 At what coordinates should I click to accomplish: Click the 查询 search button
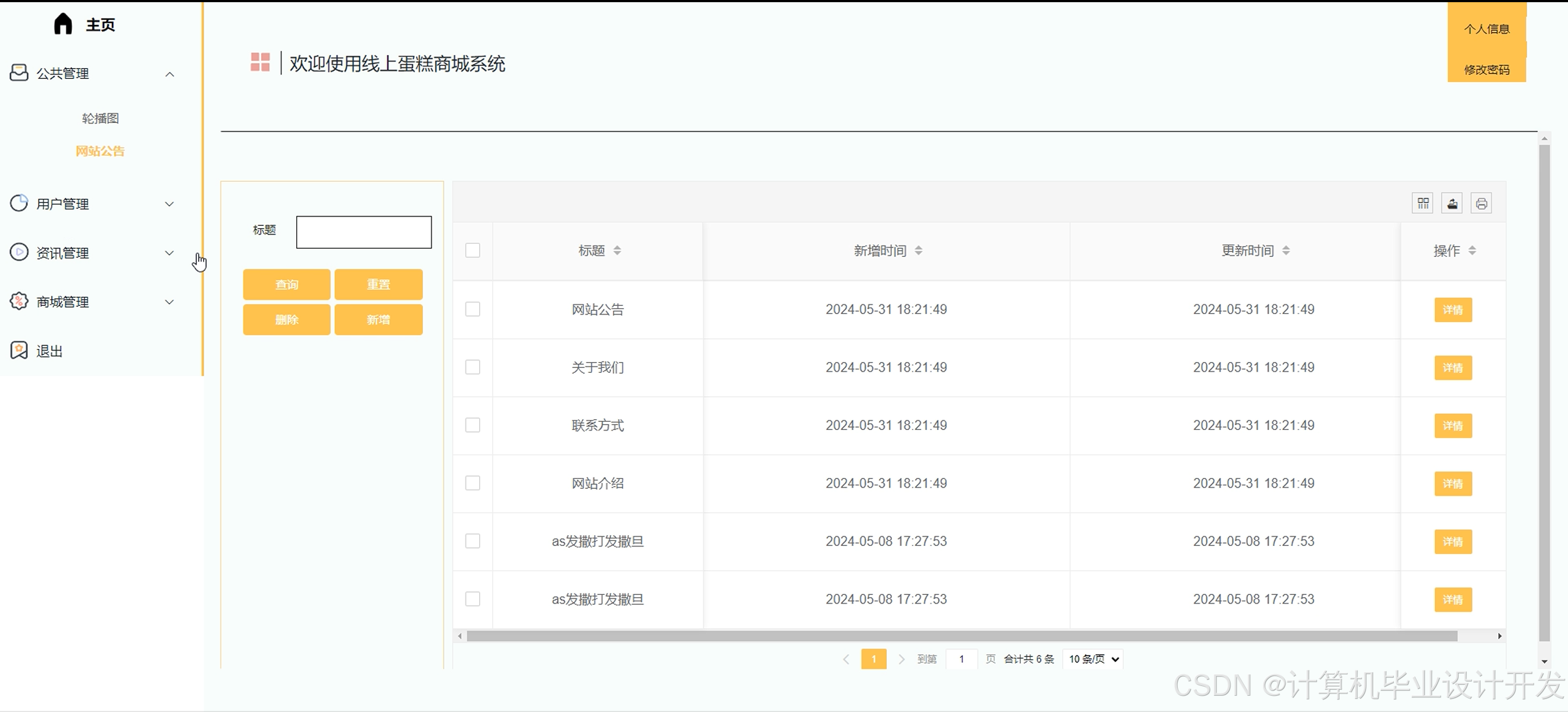(x=287, y=284)
